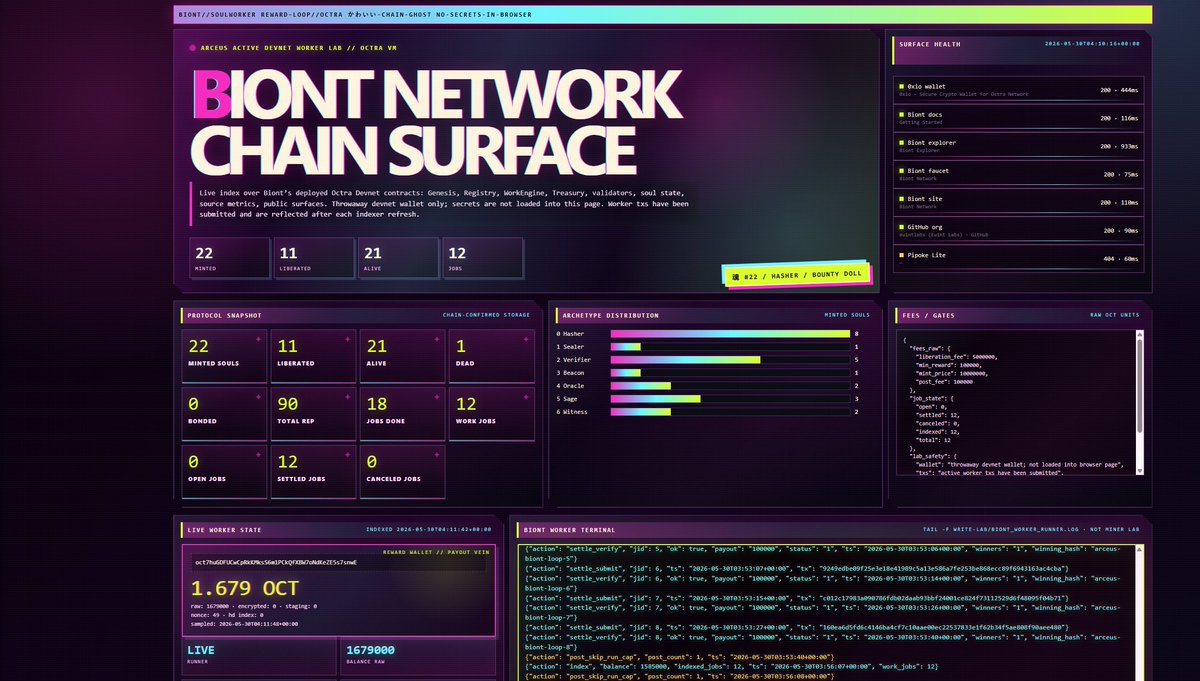Click the Biont Worker Terminal heading
This screenshot has height=681, width=1200.
pyautogui.click(x=570, y=530)
